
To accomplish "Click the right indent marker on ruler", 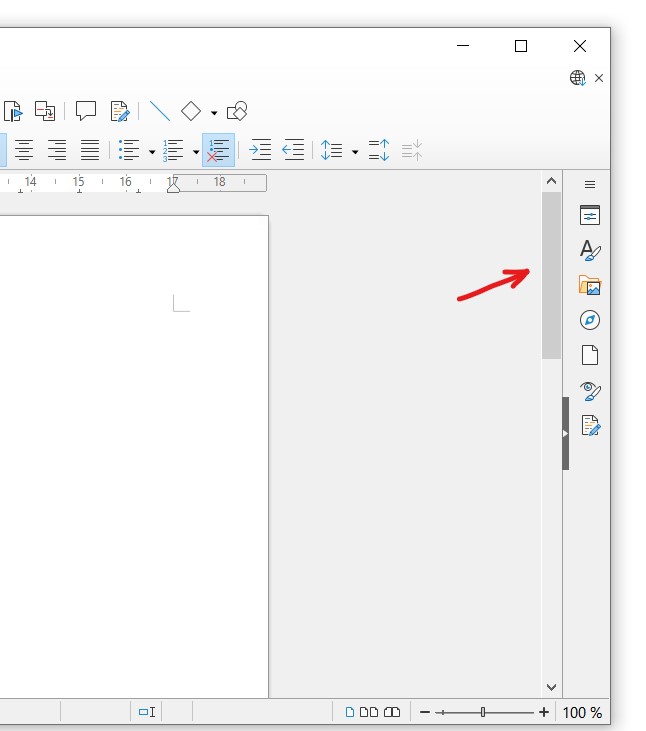I will tap(173, 186).
